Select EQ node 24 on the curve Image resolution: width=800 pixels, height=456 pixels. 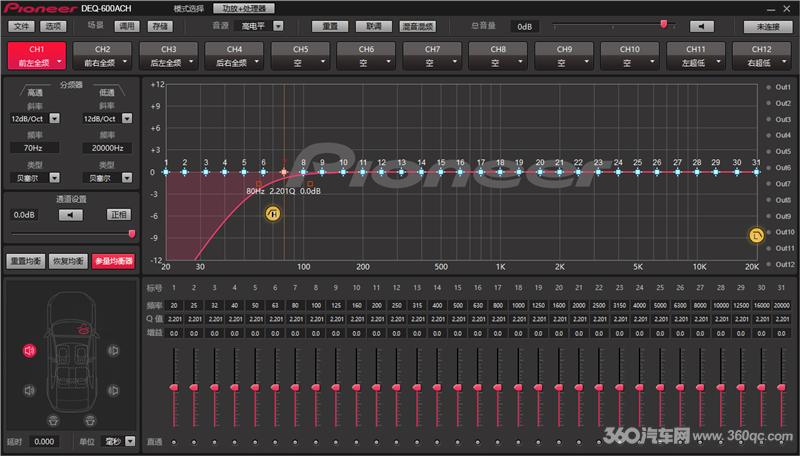(x=618, y=172)
